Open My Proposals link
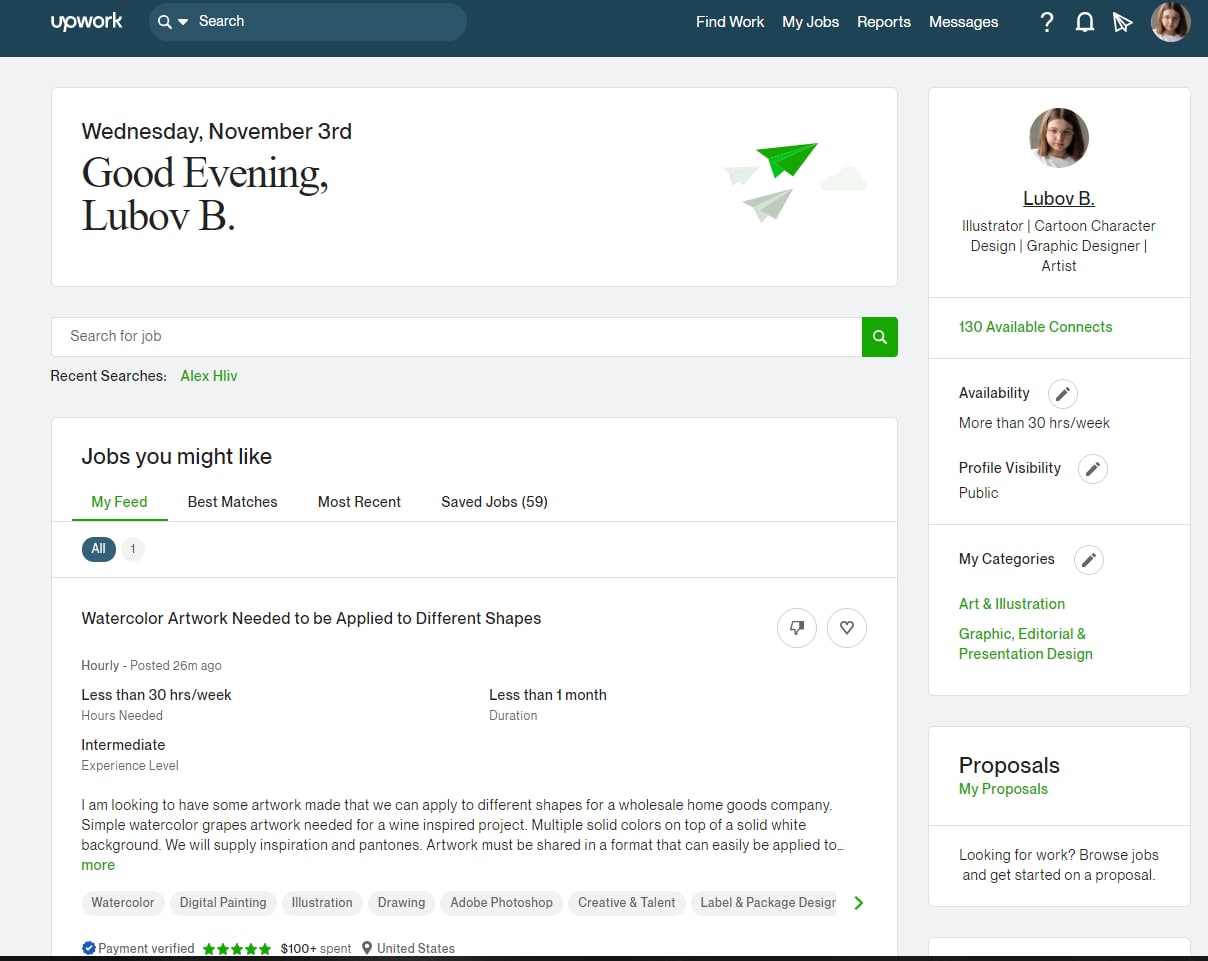The image size is (1208, 961). click(1003, 789)
